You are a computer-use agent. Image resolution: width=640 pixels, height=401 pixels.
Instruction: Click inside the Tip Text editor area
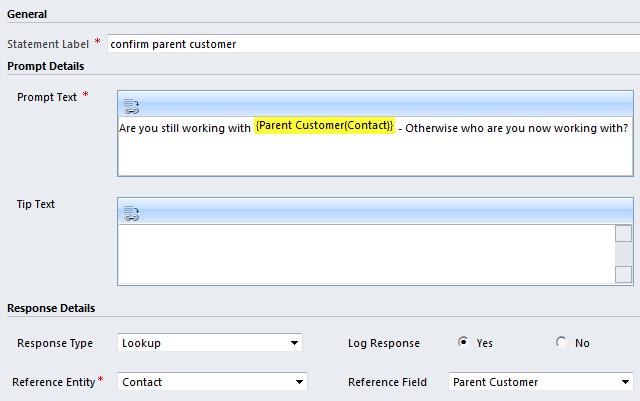(365, 253)
